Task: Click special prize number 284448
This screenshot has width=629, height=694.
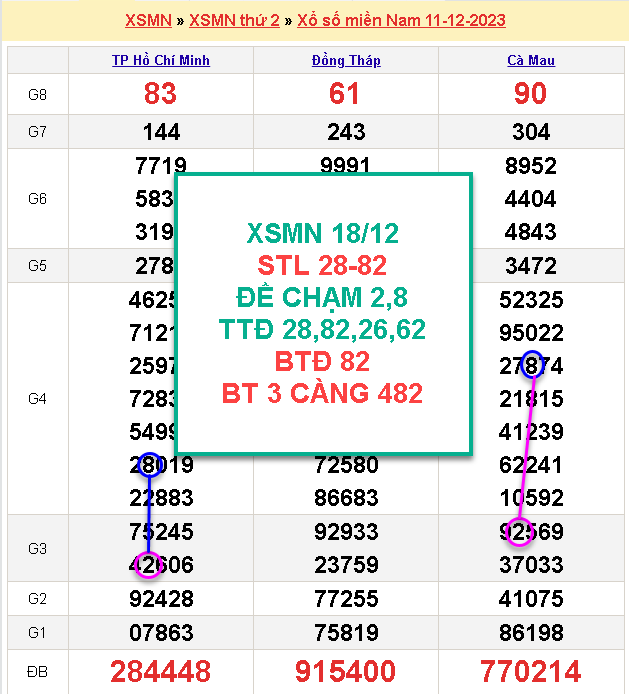Action: pyautogui.click(x=160, y=671)
